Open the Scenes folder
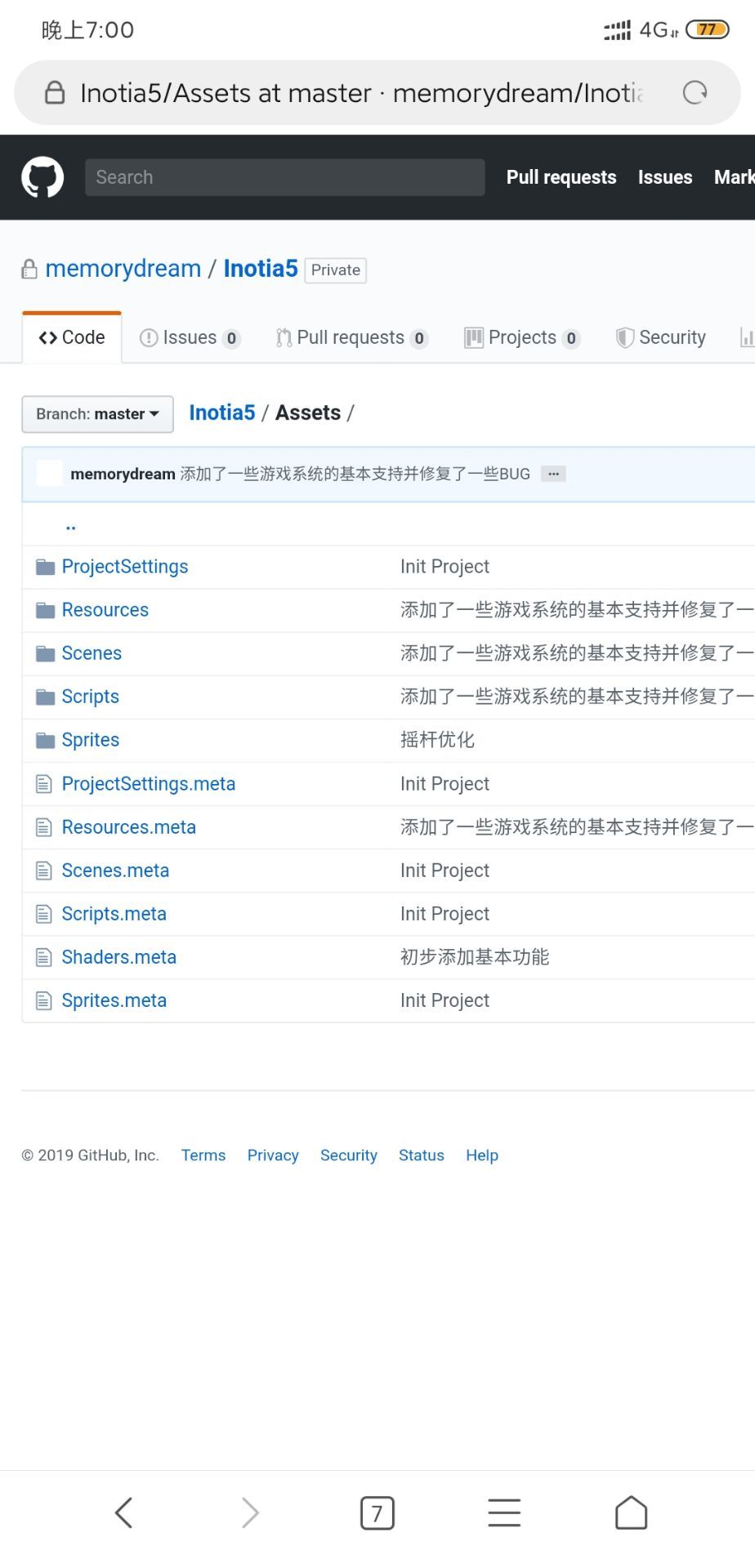The image size is (755, 1568). tap(92, 653)
